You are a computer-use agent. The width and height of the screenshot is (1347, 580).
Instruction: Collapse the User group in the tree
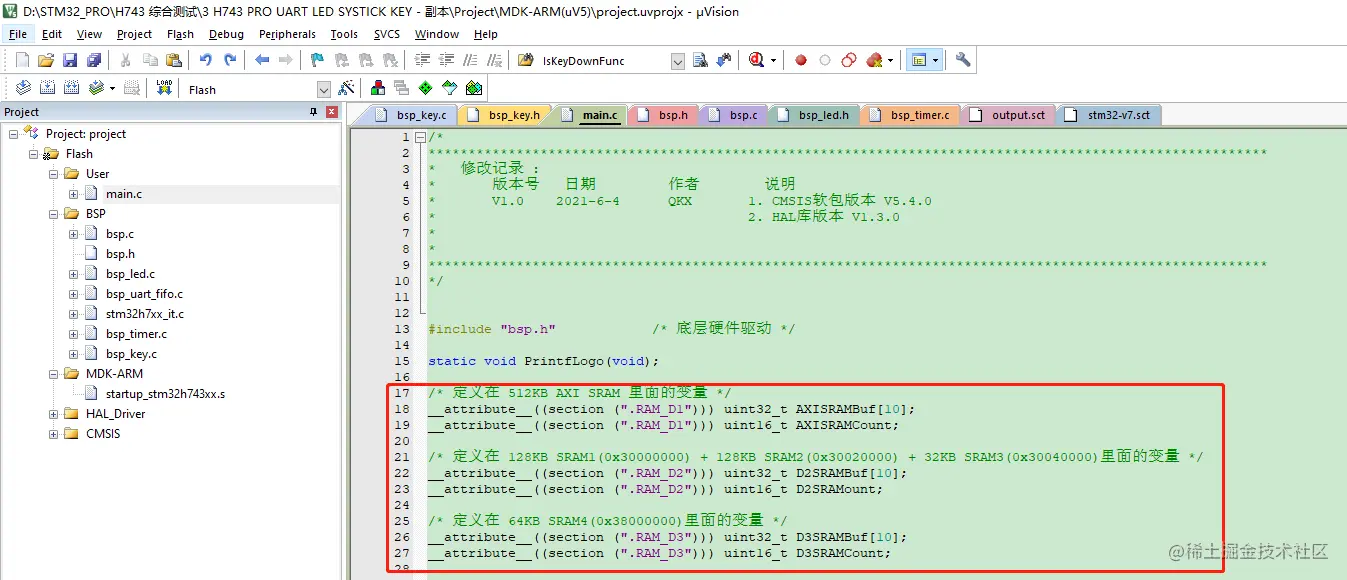click(x=54, y=174)
